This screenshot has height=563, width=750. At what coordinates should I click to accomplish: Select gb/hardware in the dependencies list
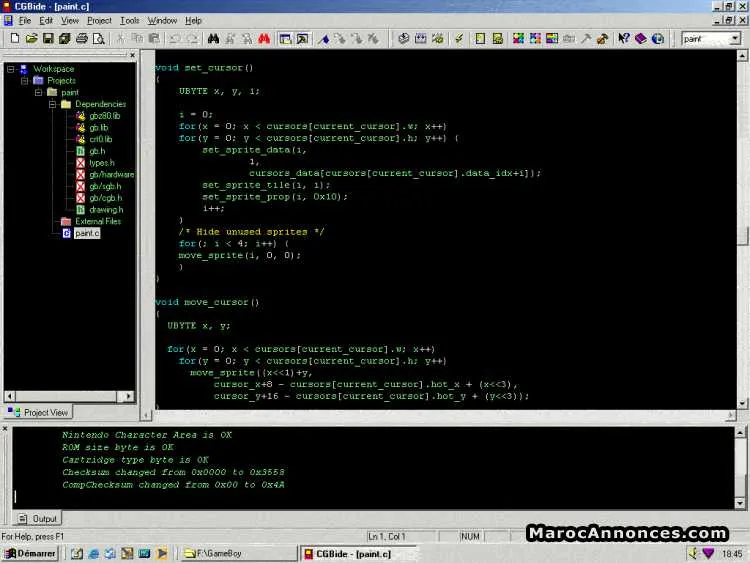coord(112,175)
